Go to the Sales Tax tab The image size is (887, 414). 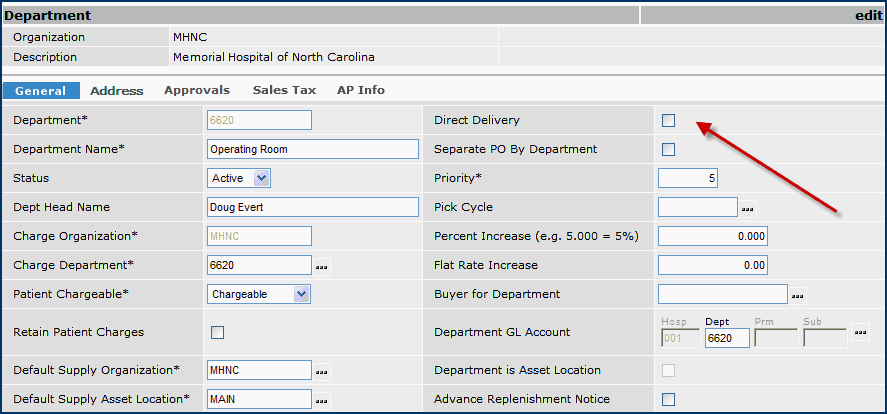pyautogui.click(x=284, y=90)
